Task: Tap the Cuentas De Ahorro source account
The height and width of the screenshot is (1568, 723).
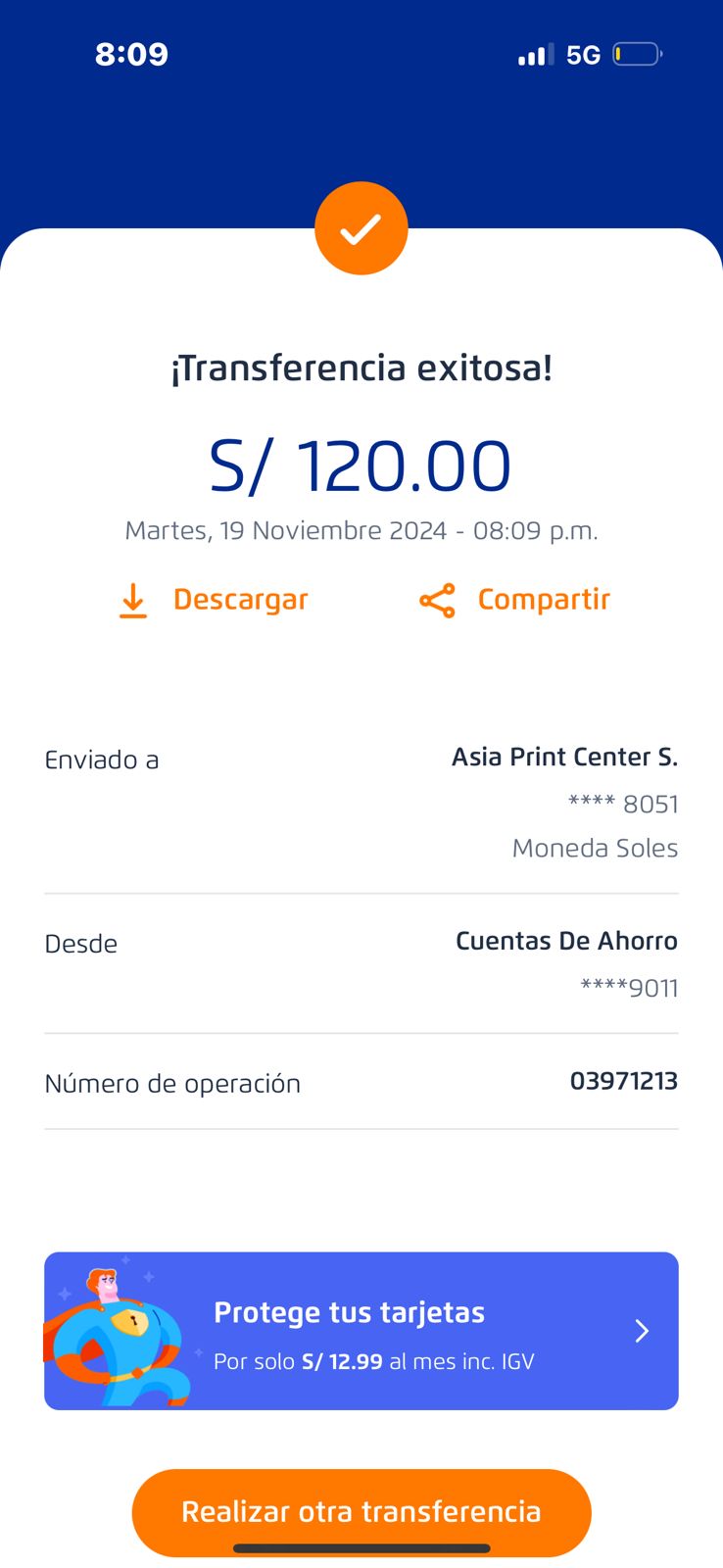Action: (566, 941)
